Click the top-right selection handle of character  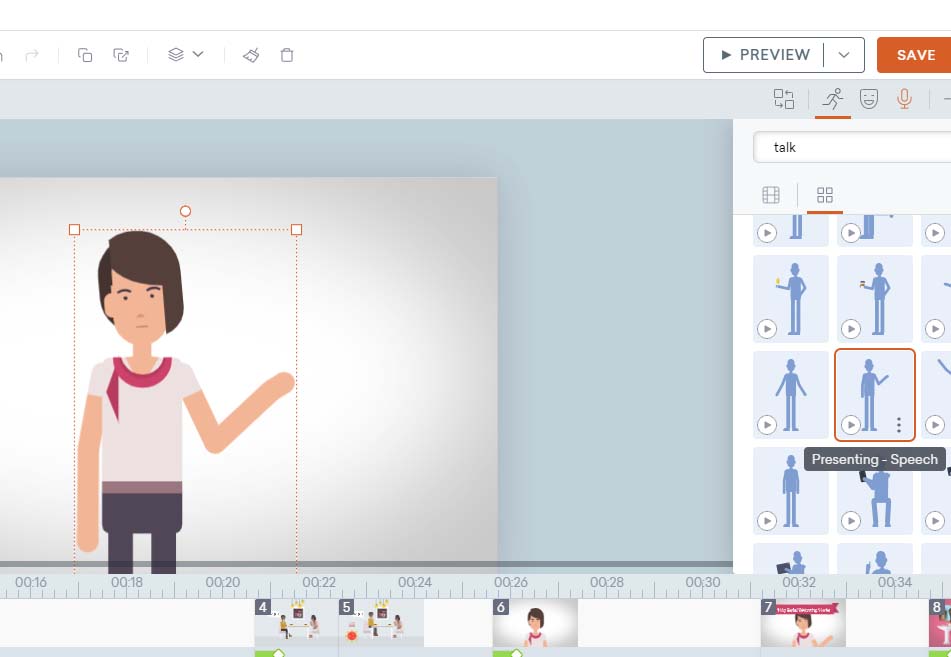point(297,229)
